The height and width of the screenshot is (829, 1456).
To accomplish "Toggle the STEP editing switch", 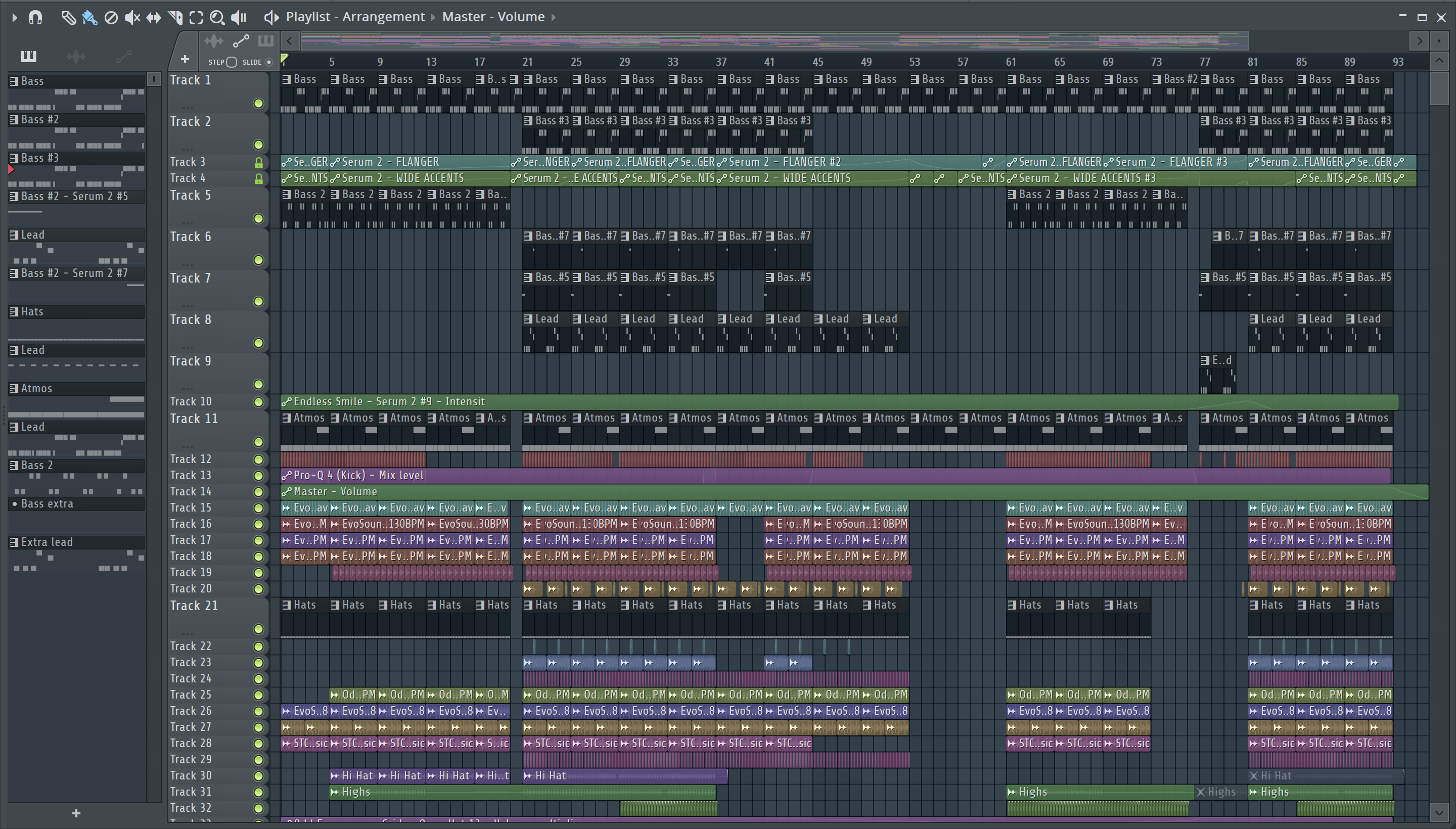I will coord(231,62).
